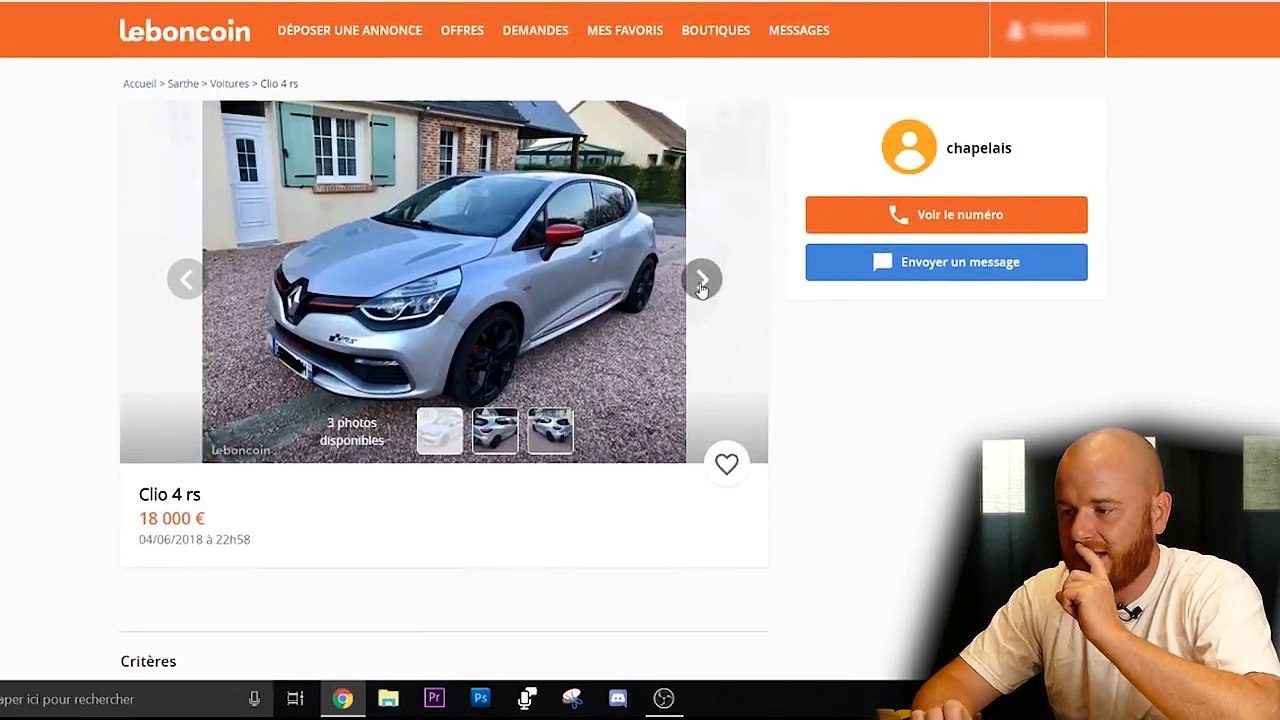Follow the Sarthe breadcrumb link
Viewport: 1280px width, 720px height.
pyautogui.click(x=183, y=83)
